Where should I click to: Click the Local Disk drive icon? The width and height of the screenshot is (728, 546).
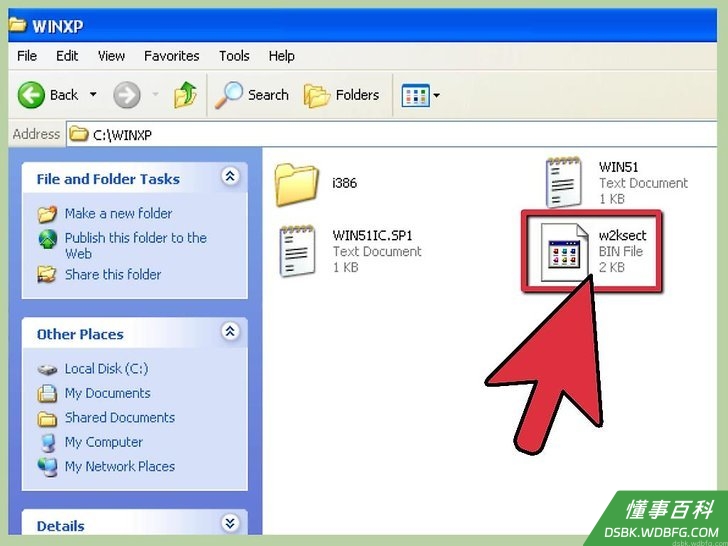click(x=47, y=370)
